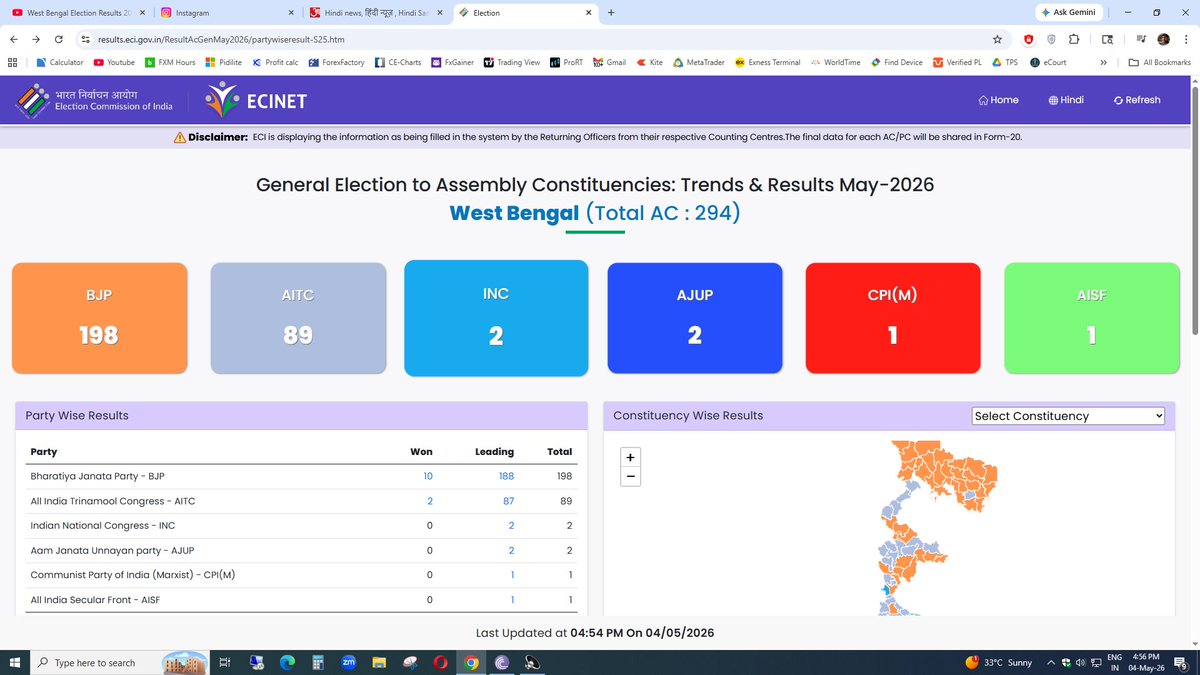
Task: Open the Kite bookmark
Action: coord(650,62)
